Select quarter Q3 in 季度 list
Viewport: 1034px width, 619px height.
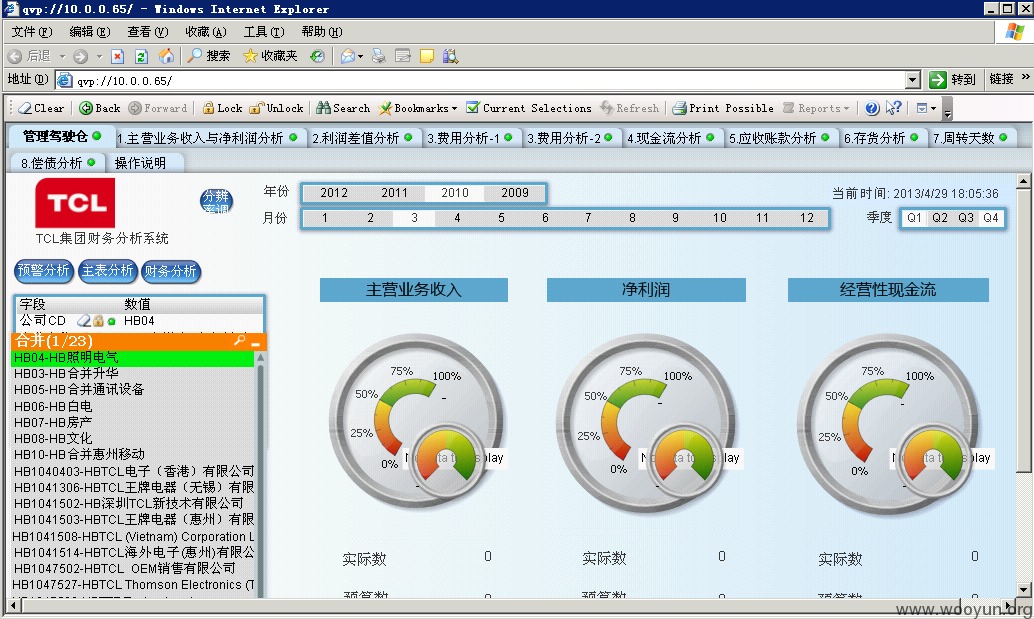pos(966,218)
